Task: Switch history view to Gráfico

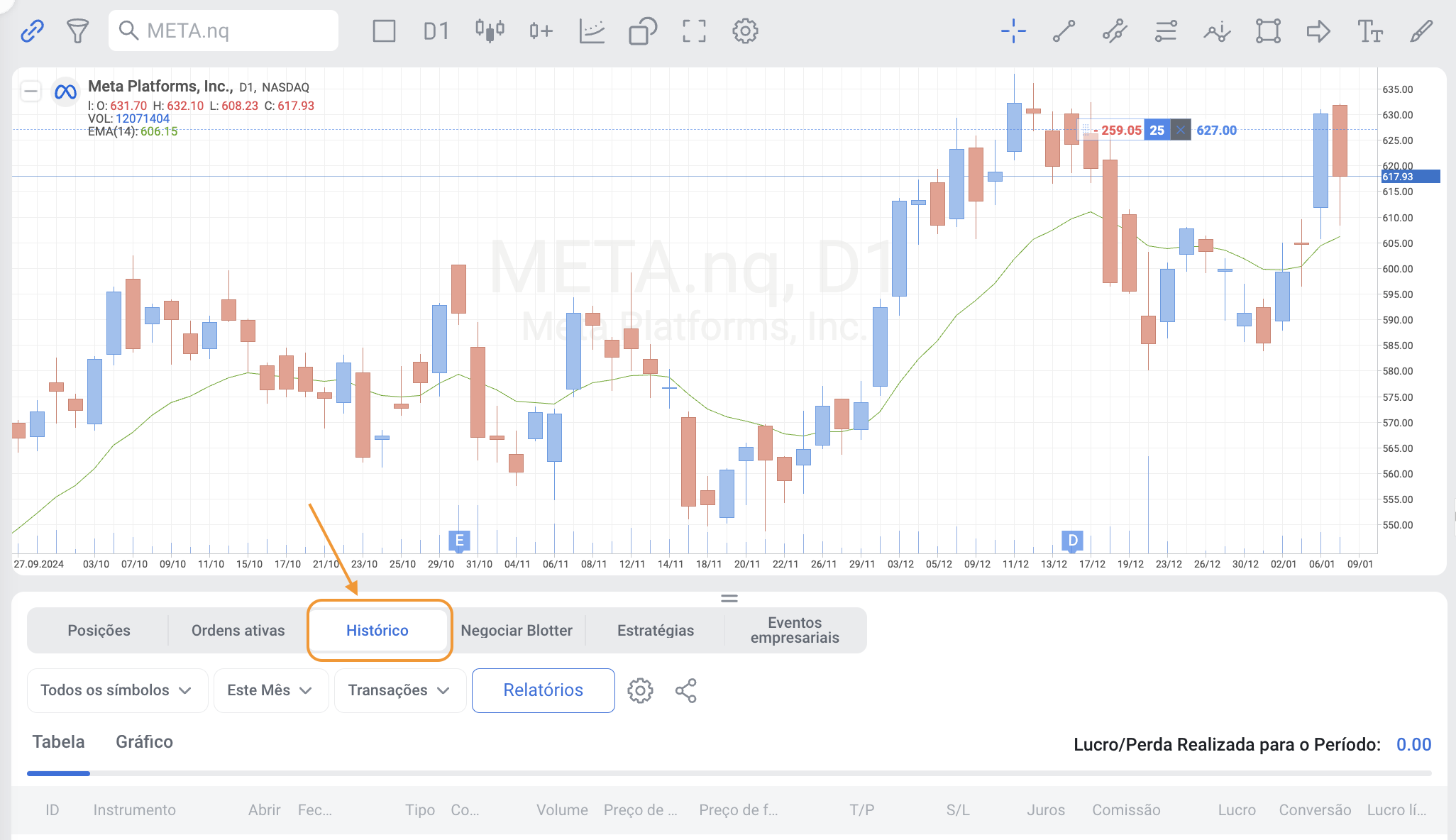Action: tap(144, 742)
